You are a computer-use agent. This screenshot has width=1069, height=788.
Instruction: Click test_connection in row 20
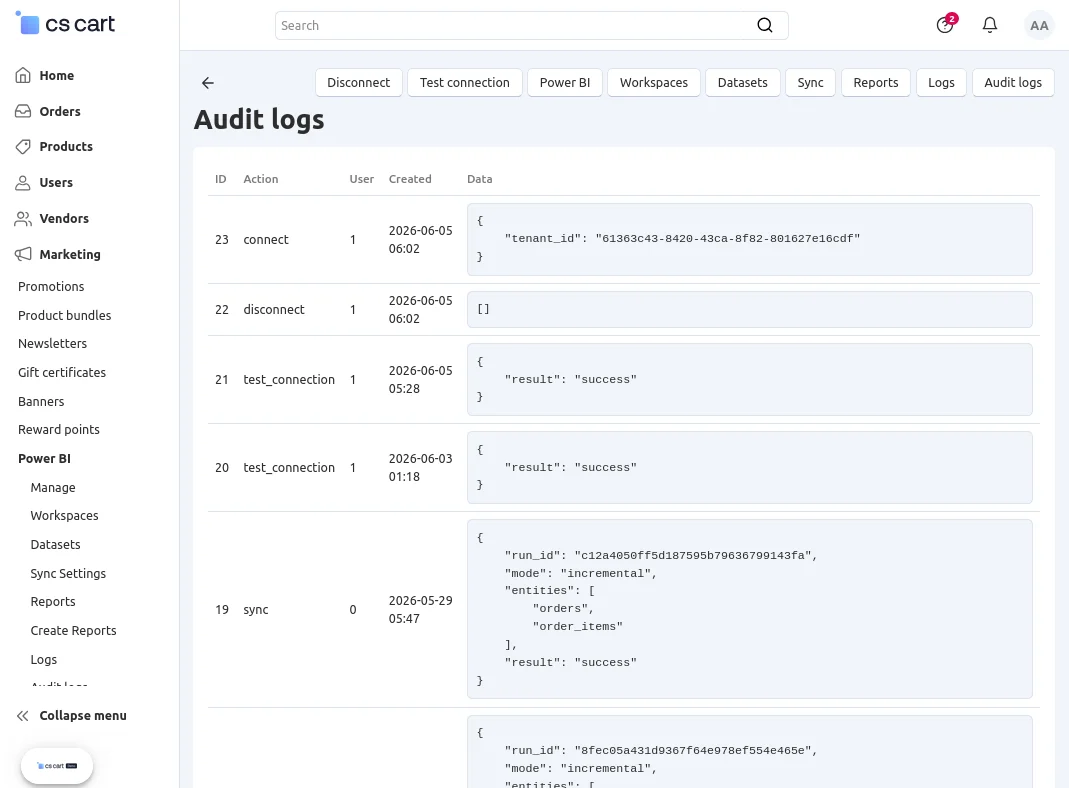(289, 468)
